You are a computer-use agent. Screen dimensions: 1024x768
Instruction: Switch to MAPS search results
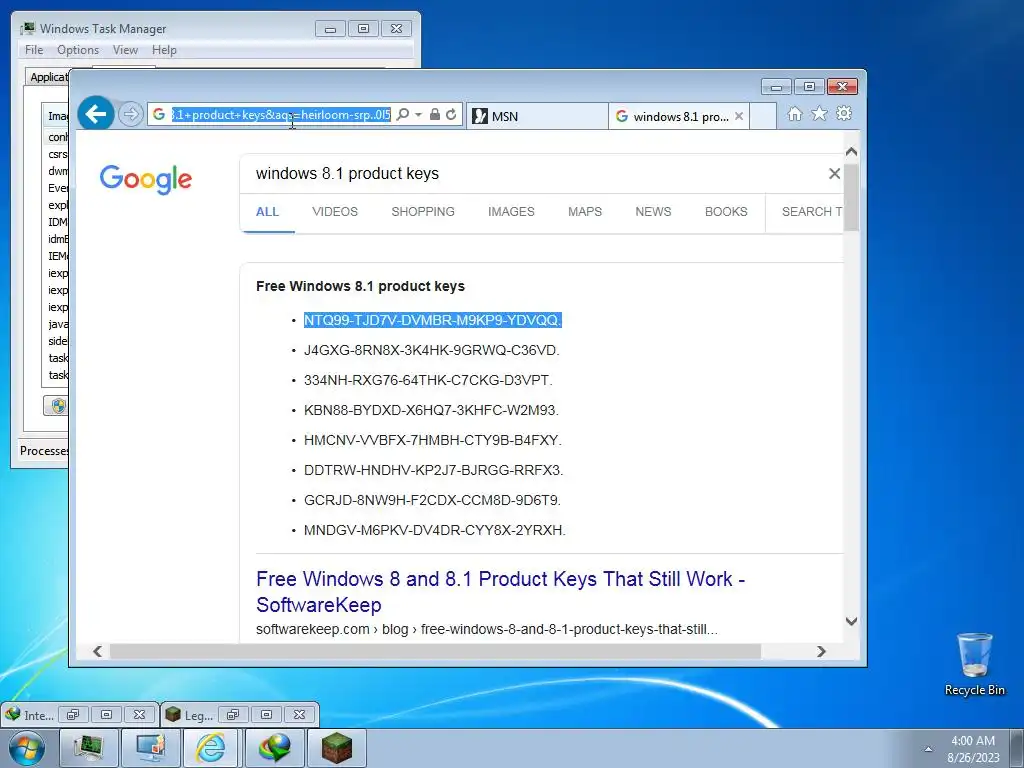585,212
